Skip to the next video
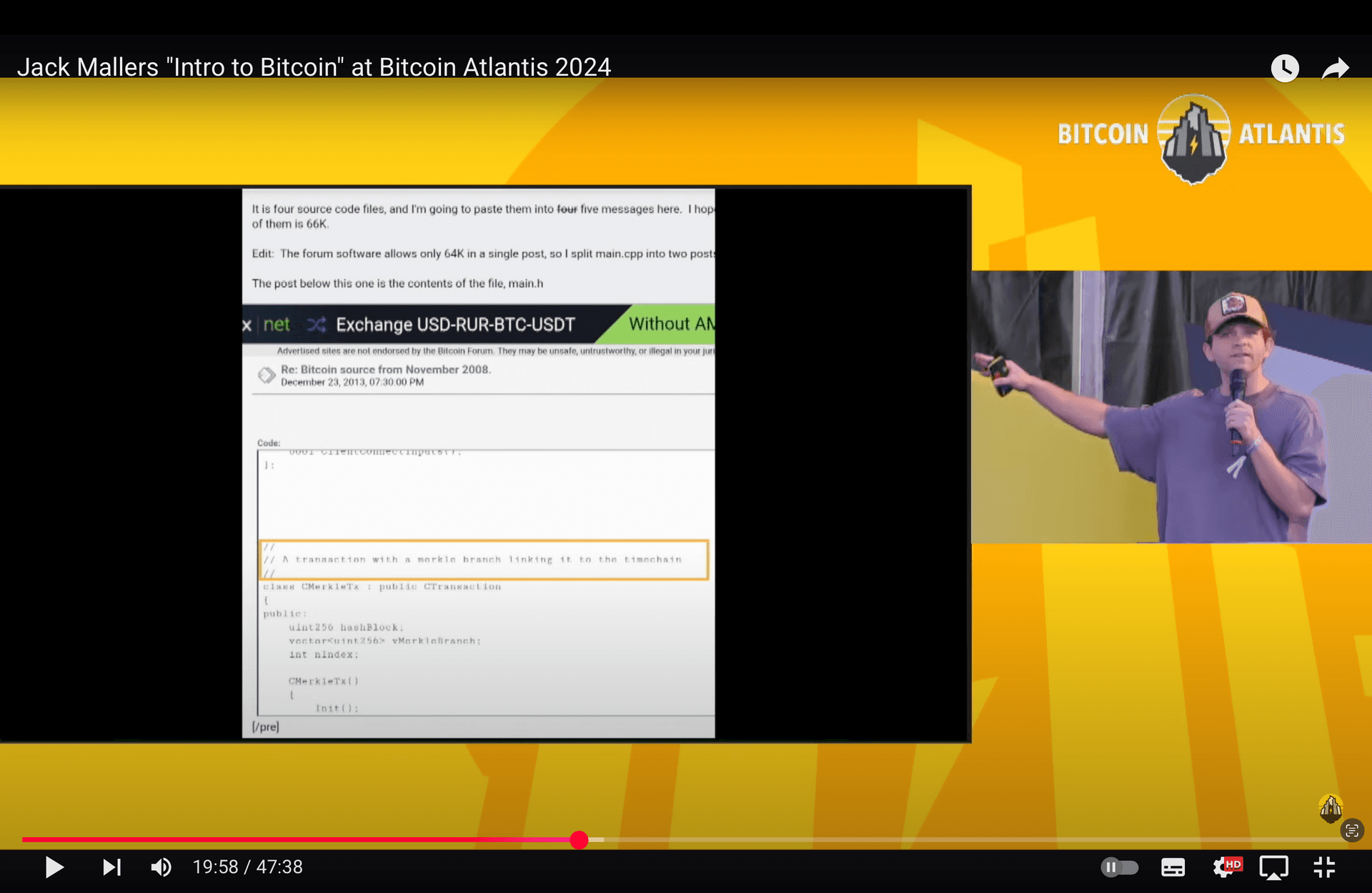Image resolution: width=1372 pixels, height=893 pixels. pos(111,867)
